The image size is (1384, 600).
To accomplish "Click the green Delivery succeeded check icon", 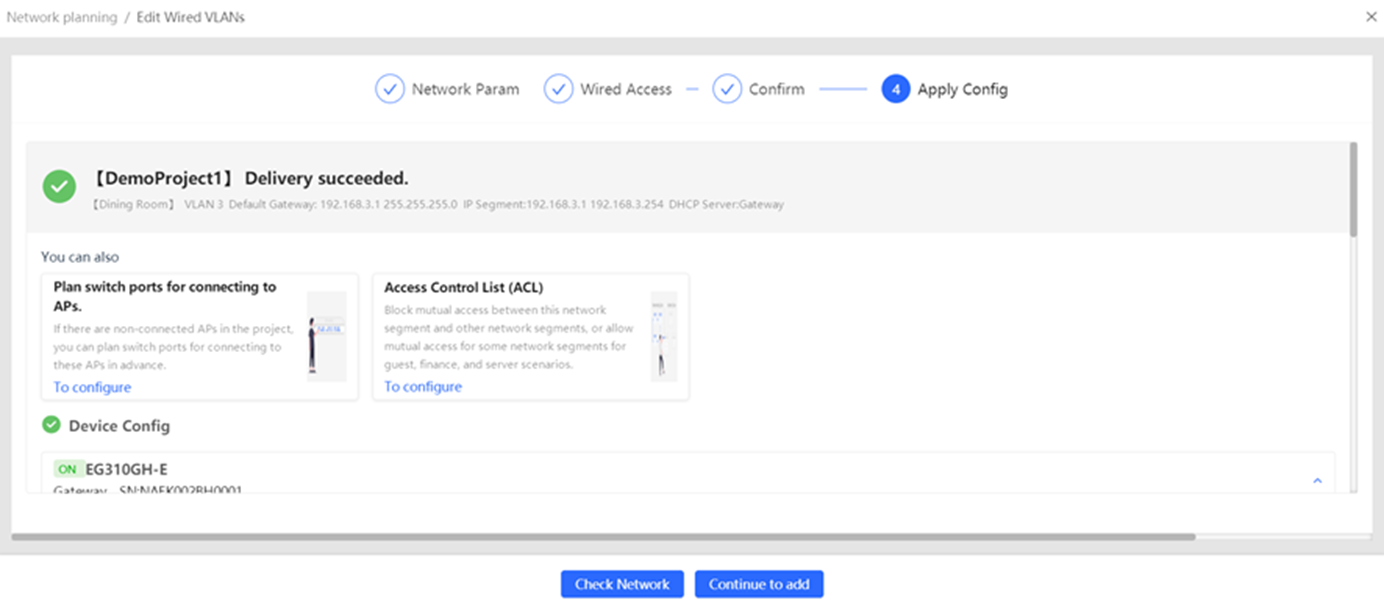I will click(x=59, y=187).
